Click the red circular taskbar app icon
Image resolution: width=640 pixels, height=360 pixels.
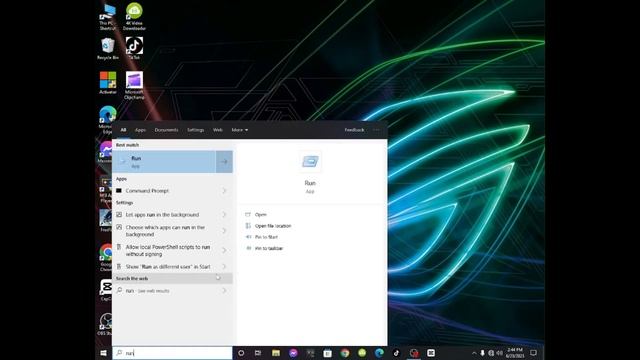click(414, 353)
